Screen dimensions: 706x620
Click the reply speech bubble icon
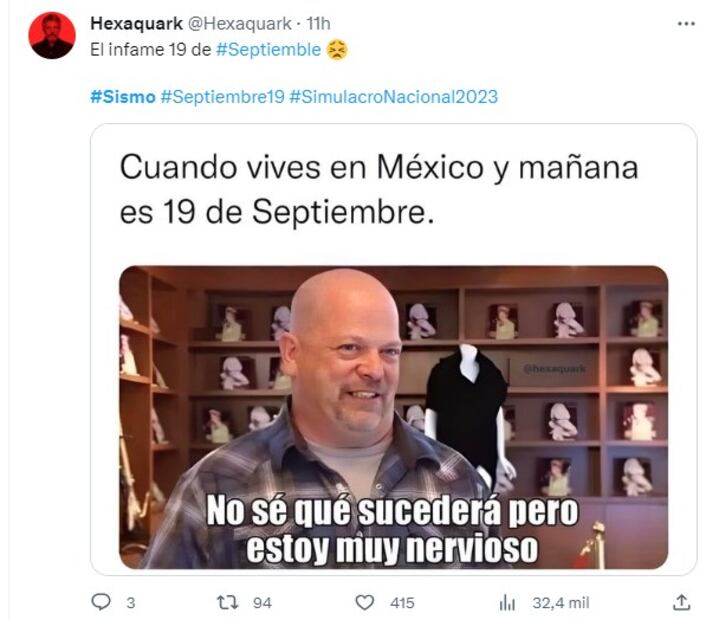tap(101, 602)
